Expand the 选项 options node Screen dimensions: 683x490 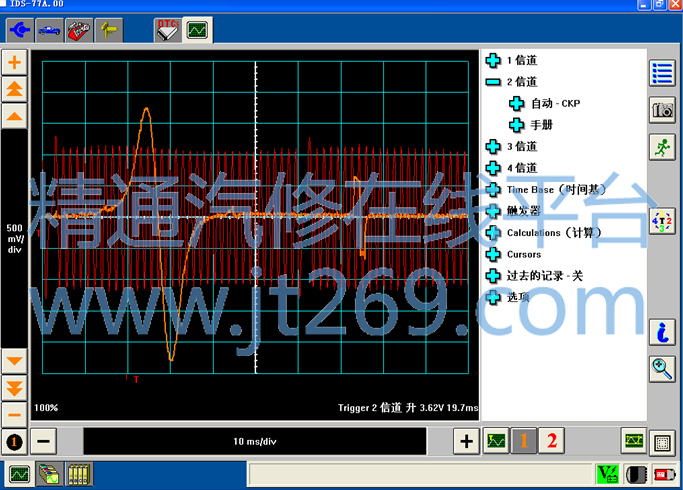(493, 297)
